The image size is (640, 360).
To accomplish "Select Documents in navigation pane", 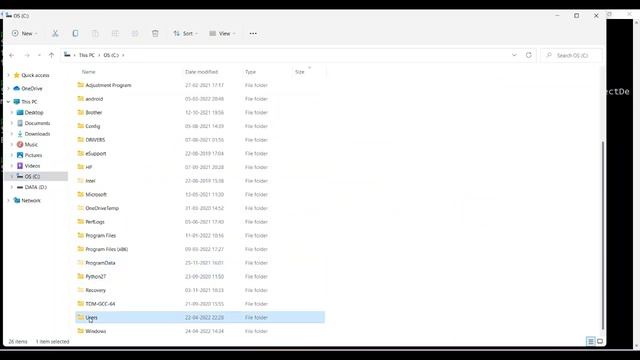I will 37,123.
